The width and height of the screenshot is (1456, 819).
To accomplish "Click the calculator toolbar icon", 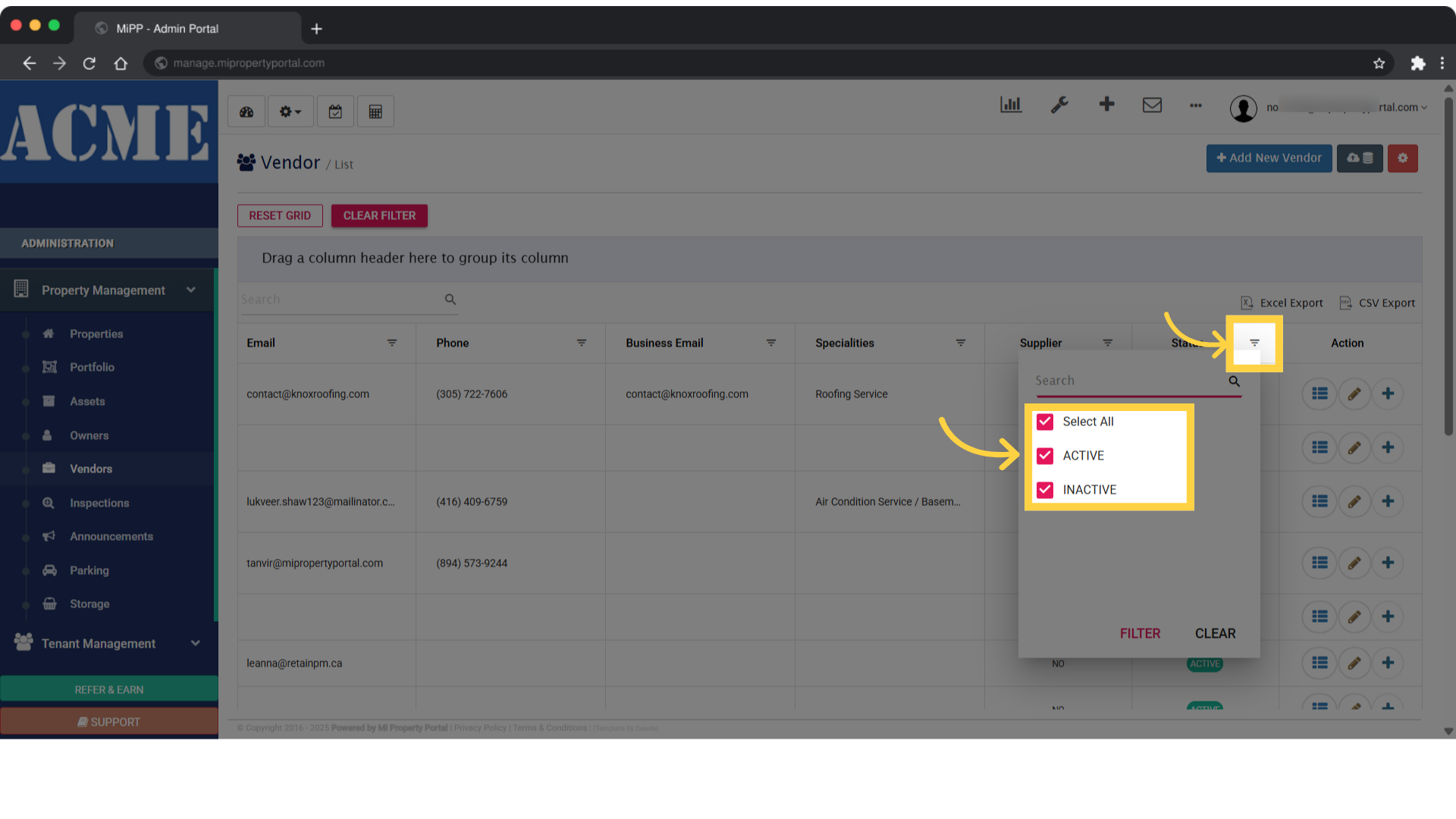I will click(375, 111).
